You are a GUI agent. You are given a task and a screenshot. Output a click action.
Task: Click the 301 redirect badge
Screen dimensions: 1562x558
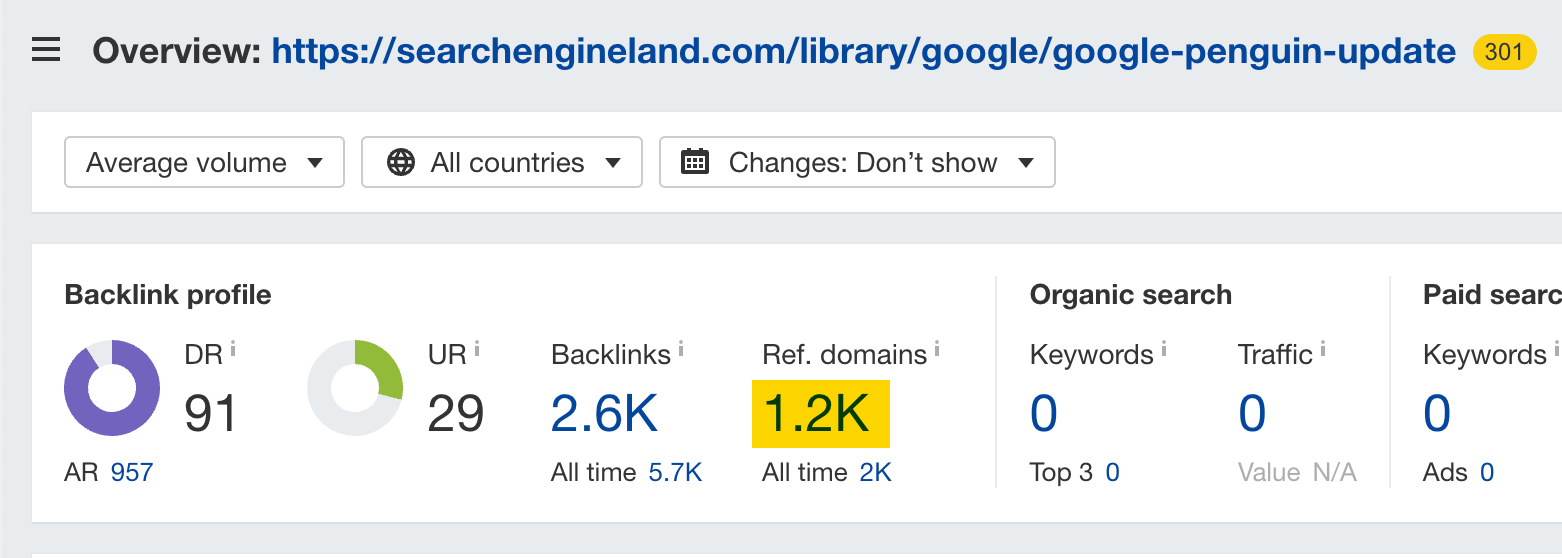point(1504,51)
